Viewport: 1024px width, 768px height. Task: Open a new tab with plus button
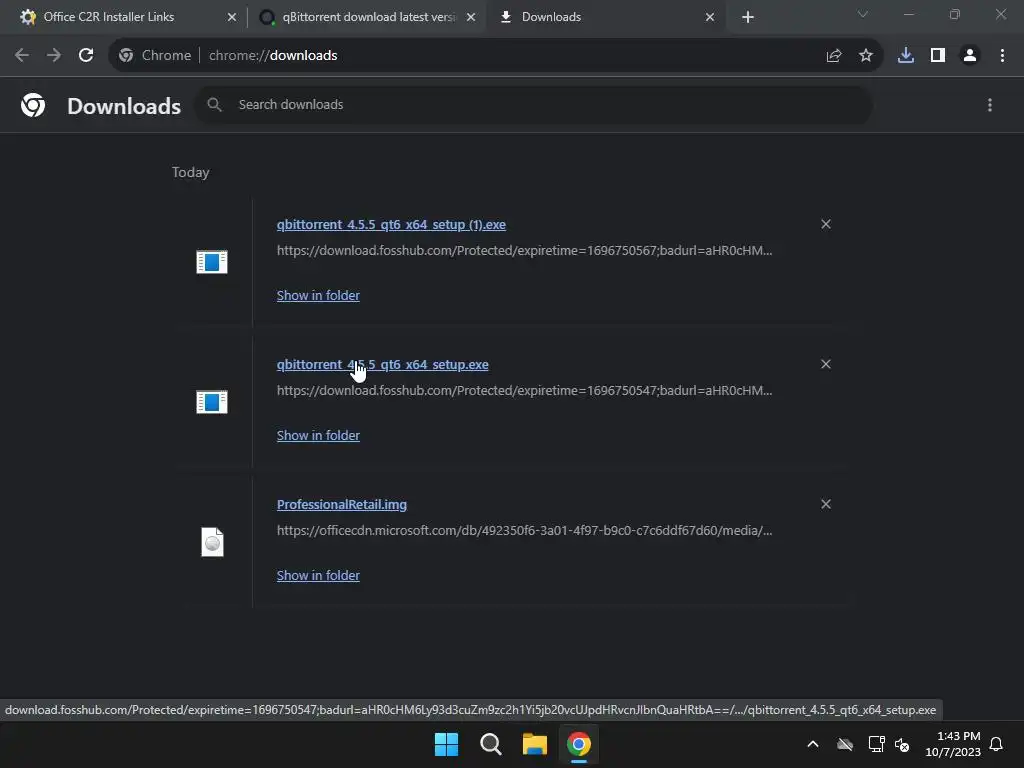(748, 17)
